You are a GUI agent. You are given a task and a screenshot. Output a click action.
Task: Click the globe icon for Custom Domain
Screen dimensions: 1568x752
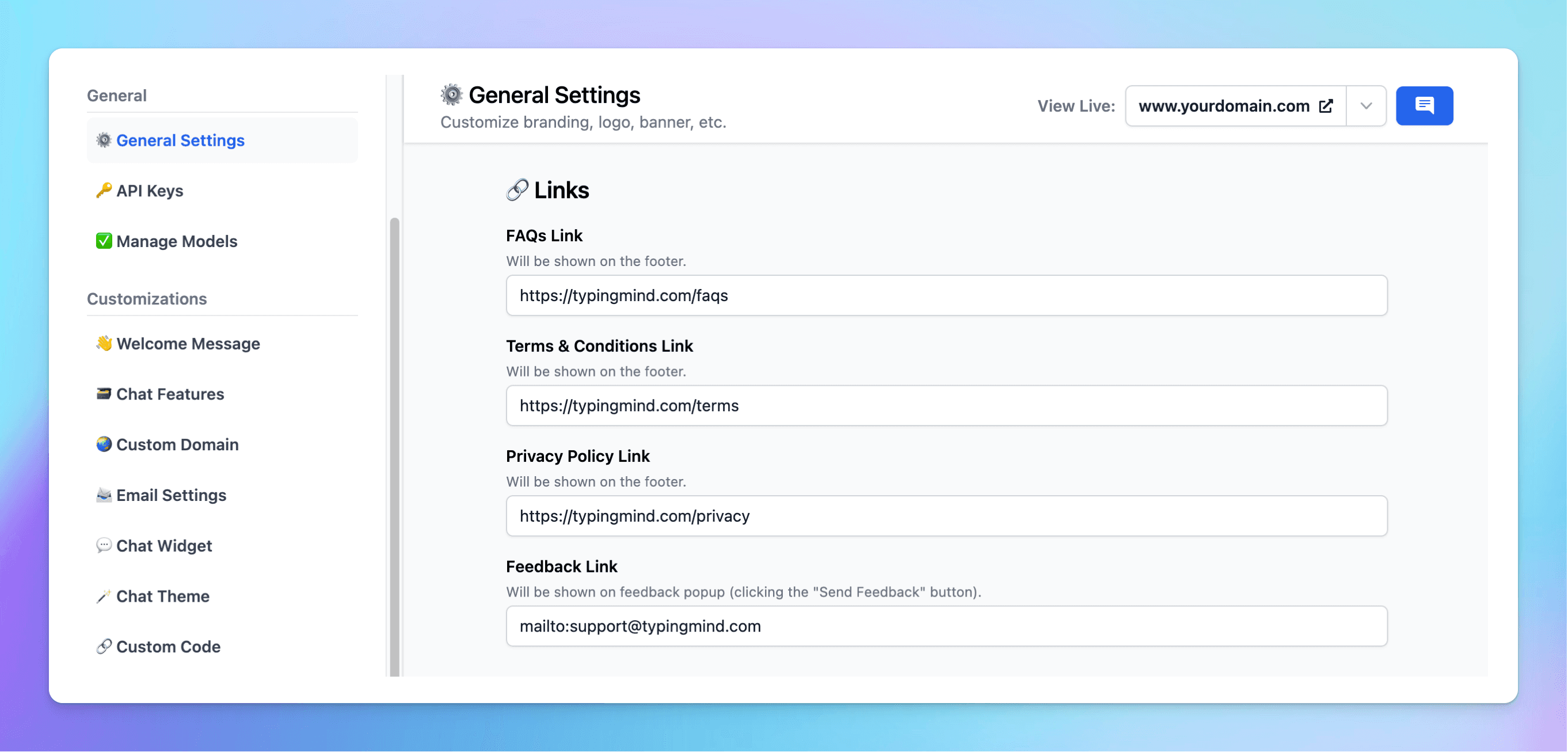point(104,445)
